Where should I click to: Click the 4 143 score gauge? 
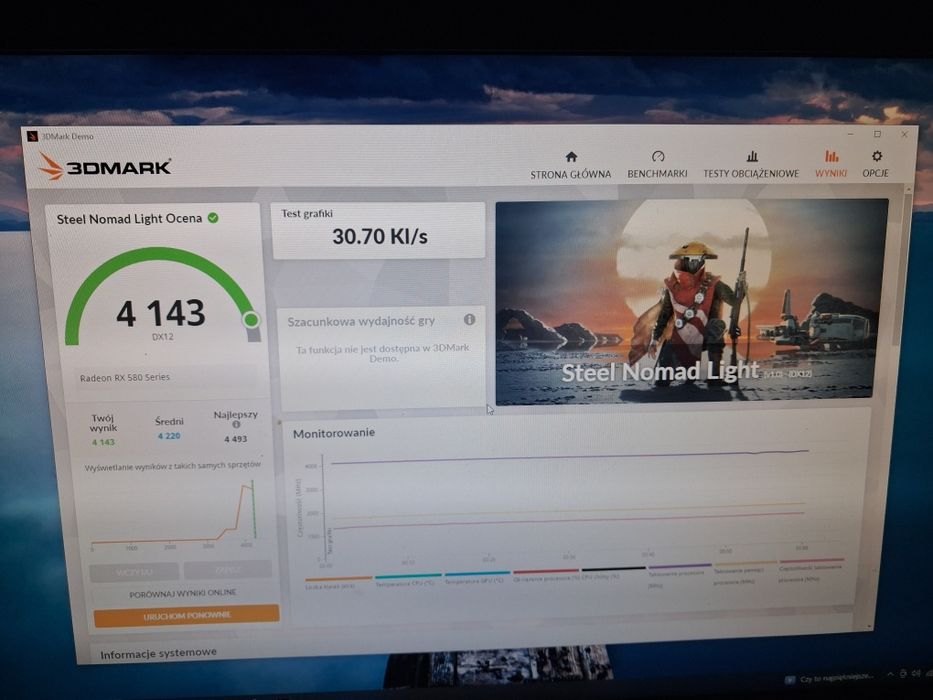click(x=162, y=298)
